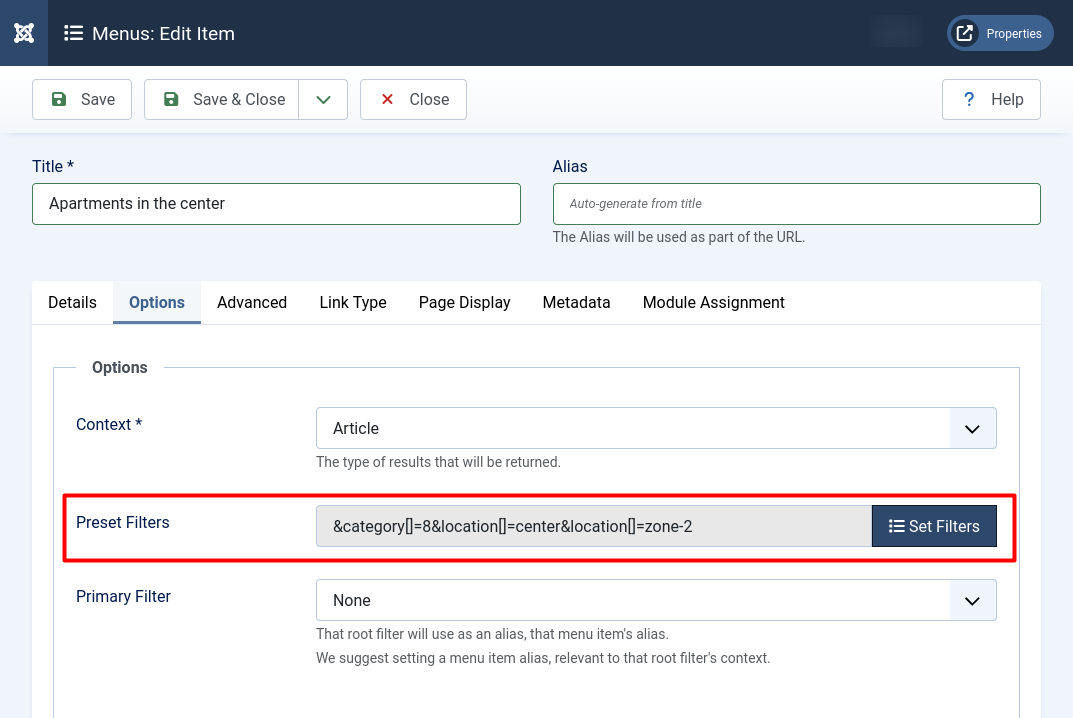
Task: Expand the Save & Close dropdown arrow
Action: coord(324,99)
